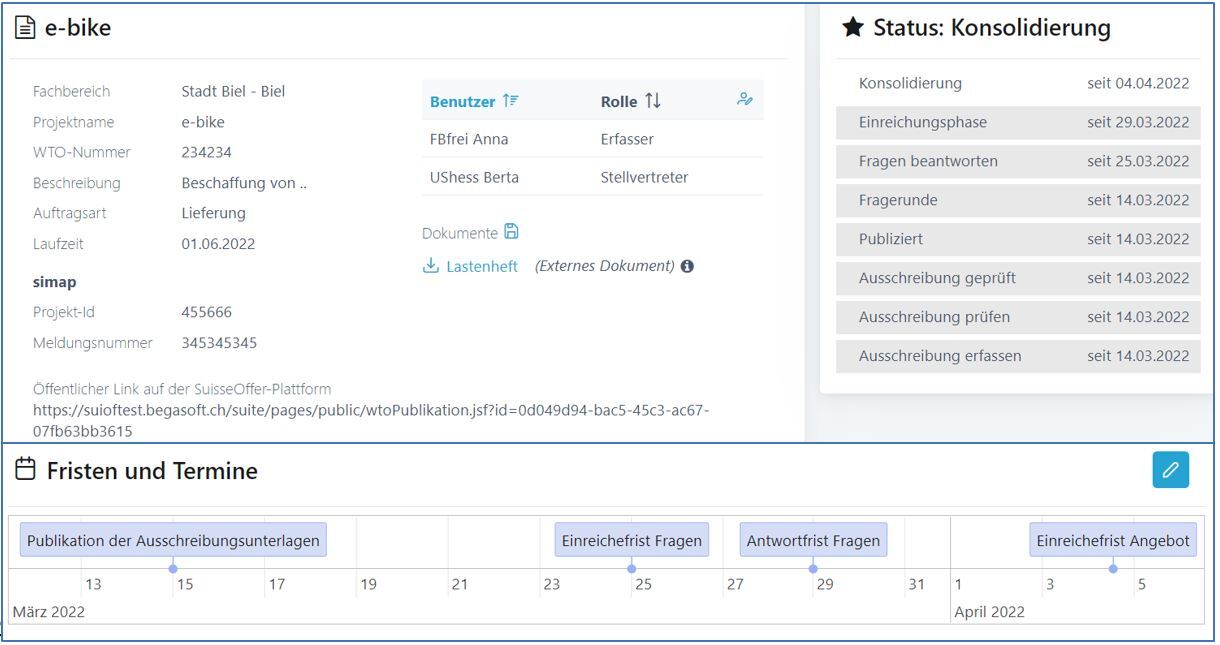Select the UShess Berta user row
This screenshot has height=645, width=1220.
pos(593,177)
